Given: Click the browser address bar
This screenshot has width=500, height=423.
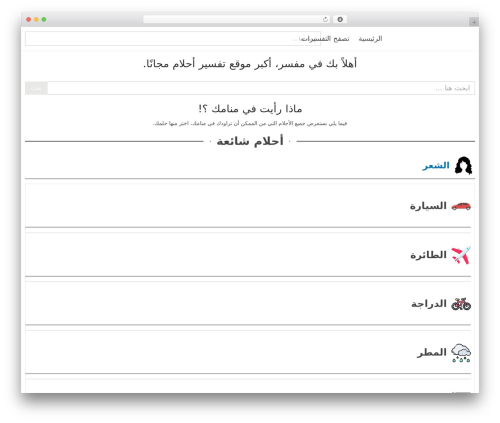Looking at the screenshot, I should pyautogui.click(x=236, y=19).
